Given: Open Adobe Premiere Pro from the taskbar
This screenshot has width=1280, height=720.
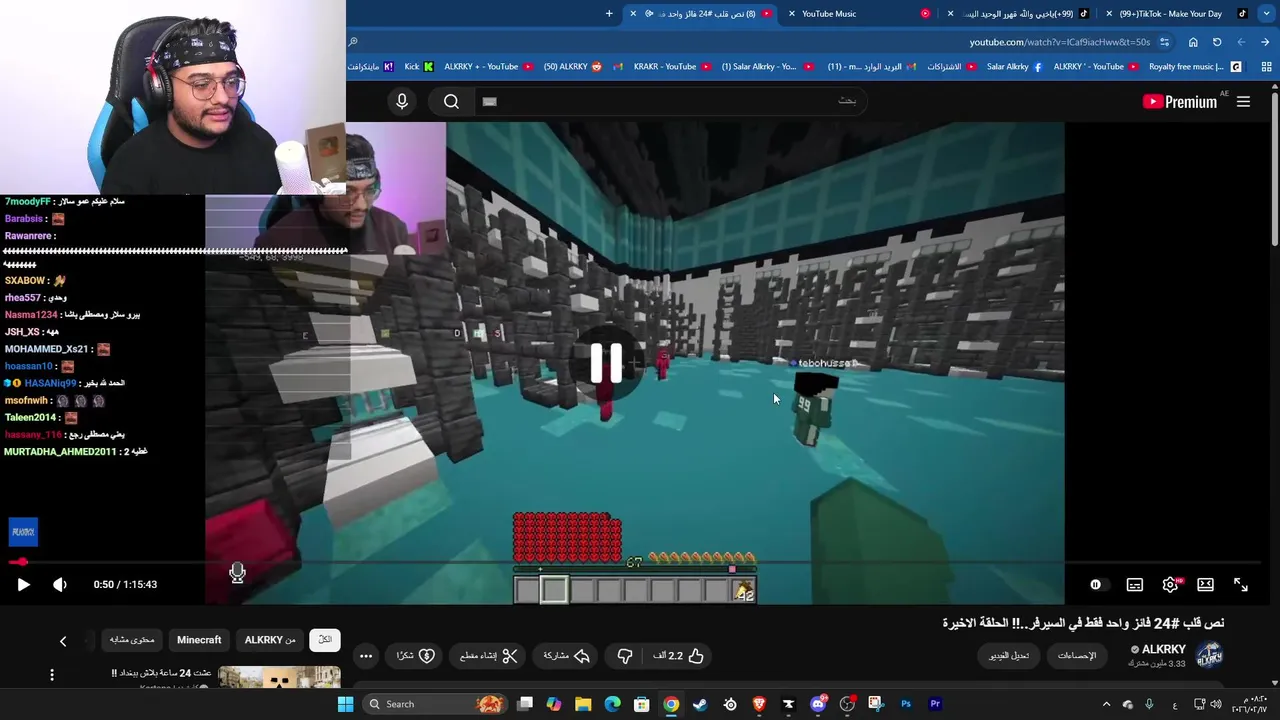Looking at the screenshot, I should 935,704.
